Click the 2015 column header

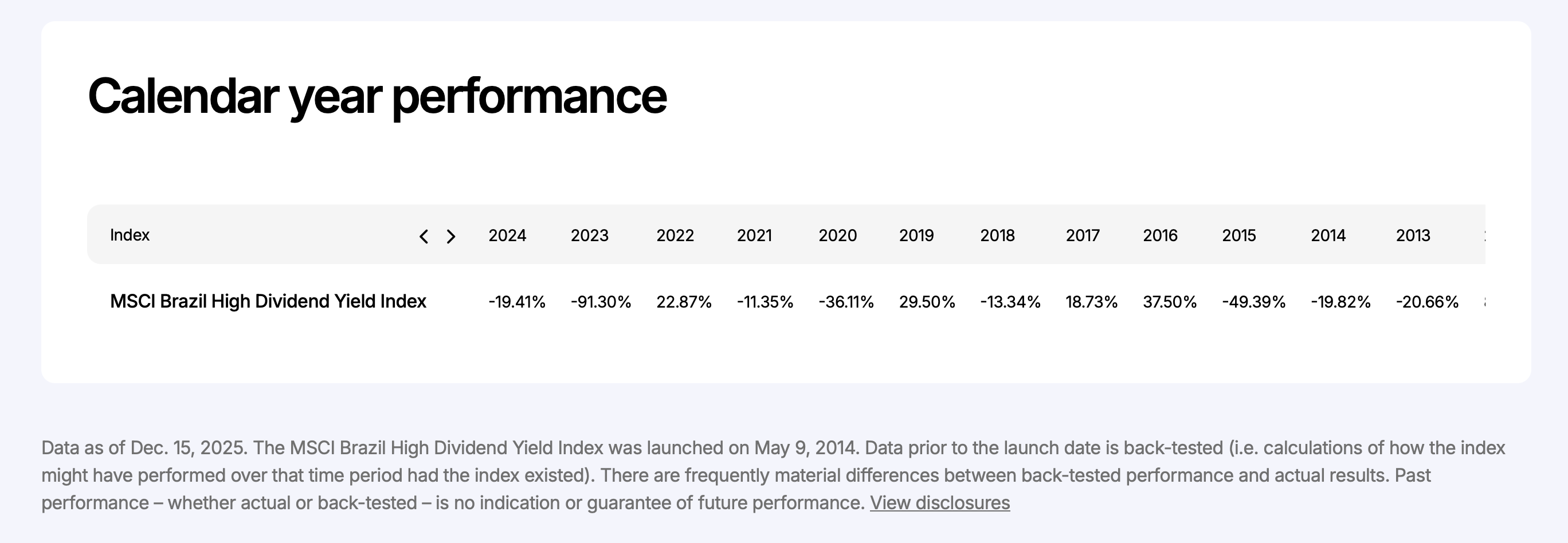(1238, 235)
